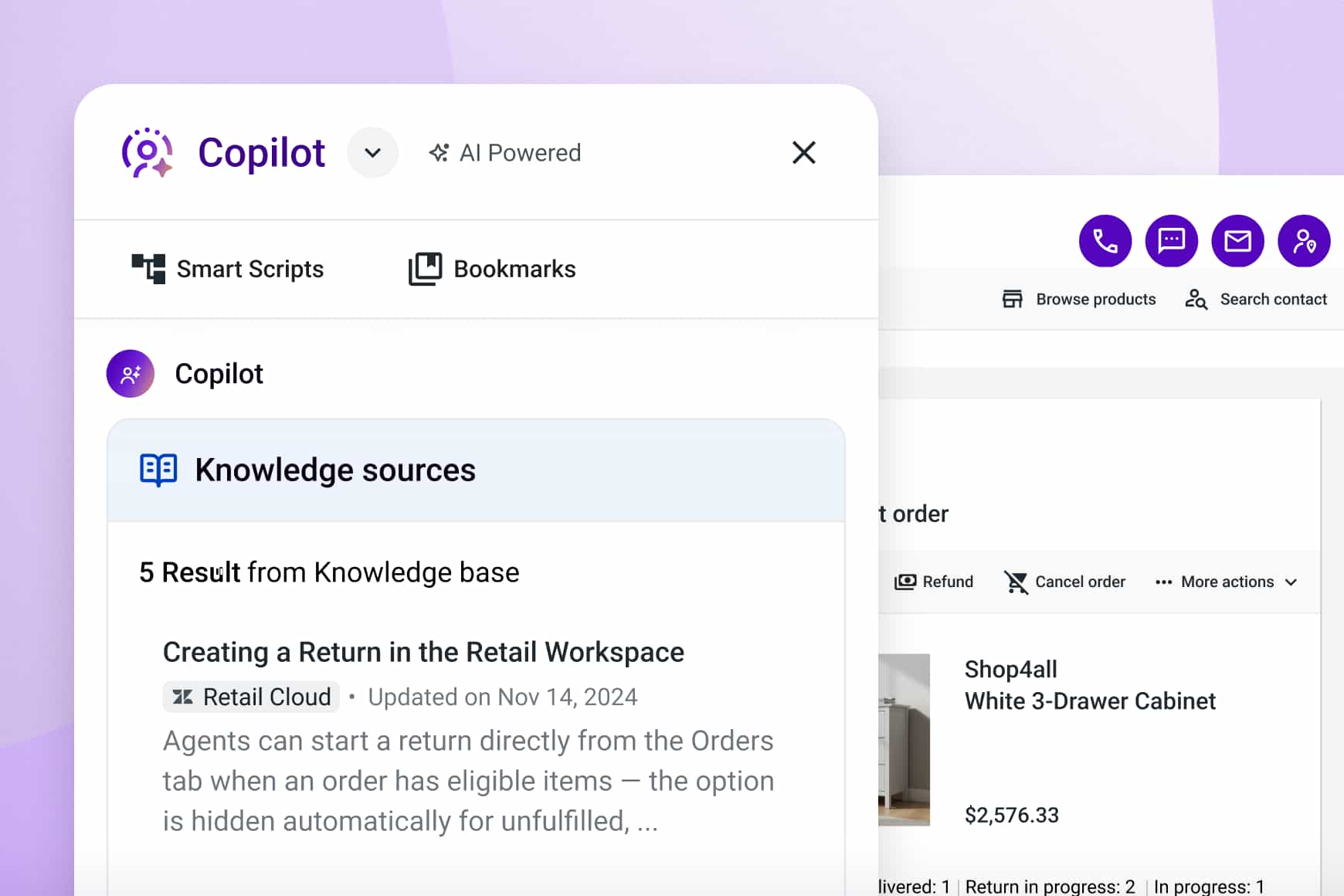
Task: Click the Refund button
Action: pos(934,582)
